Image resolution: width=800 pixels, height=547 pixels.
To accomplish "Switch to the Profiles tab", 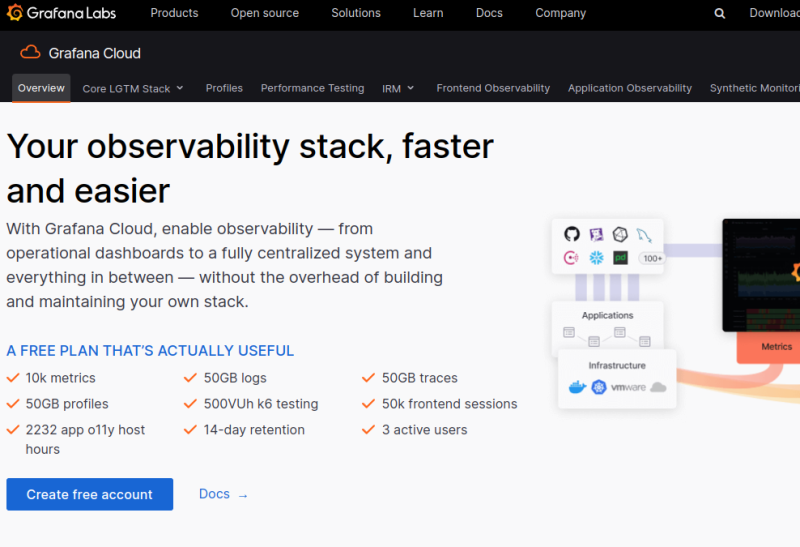I will tap(224, 88).
